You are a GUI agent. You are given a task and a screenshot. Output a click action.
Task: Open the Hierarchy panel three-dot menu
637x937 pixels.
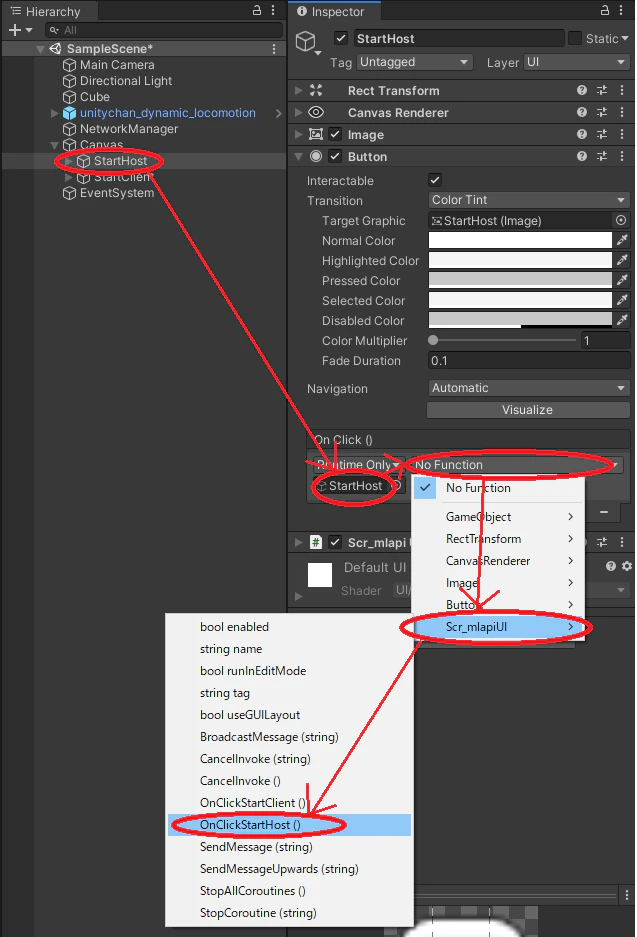[273, 10]
